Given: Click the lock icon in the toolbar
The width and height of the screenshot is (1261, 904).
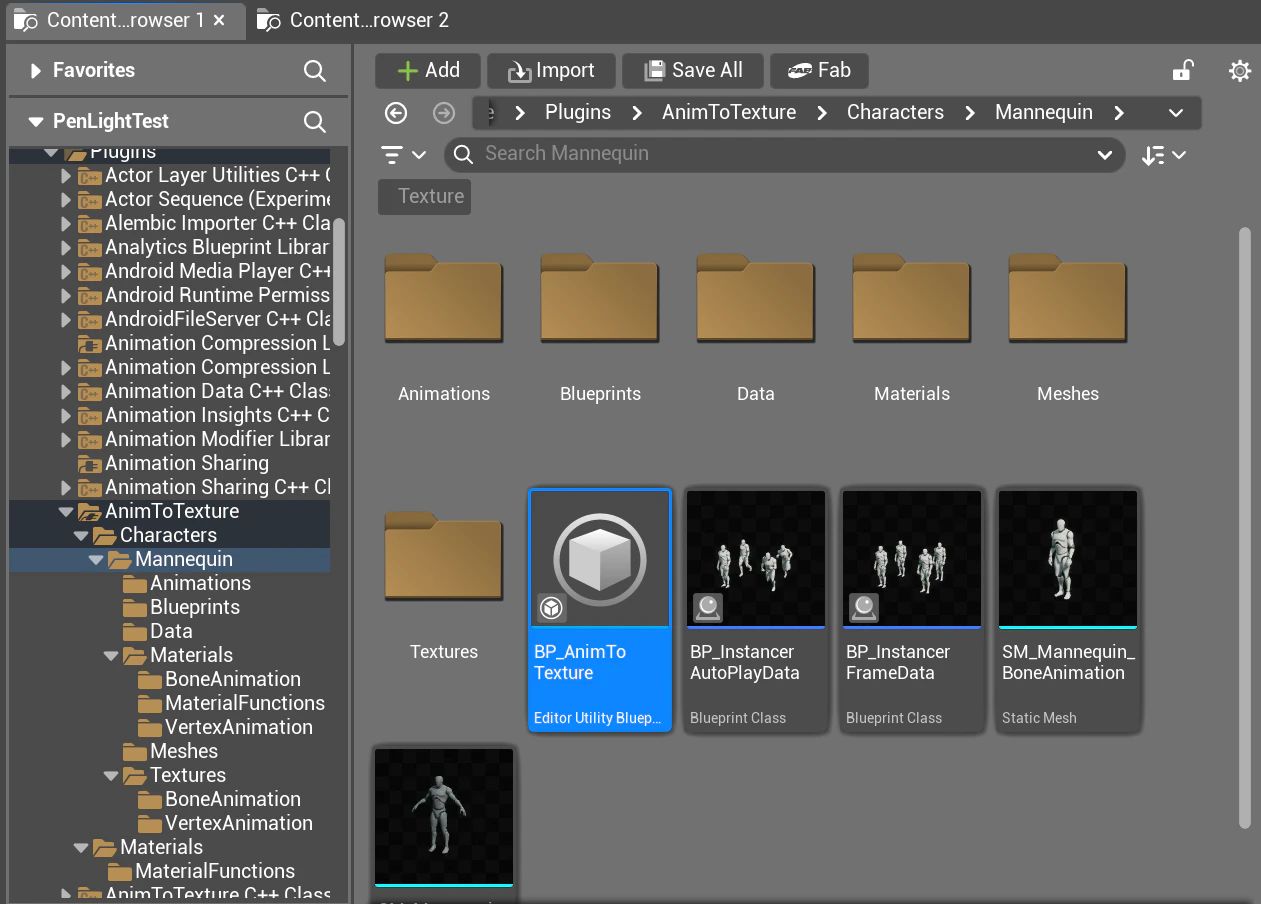Looking at the screenshot, I should (x=1183, y=70).
